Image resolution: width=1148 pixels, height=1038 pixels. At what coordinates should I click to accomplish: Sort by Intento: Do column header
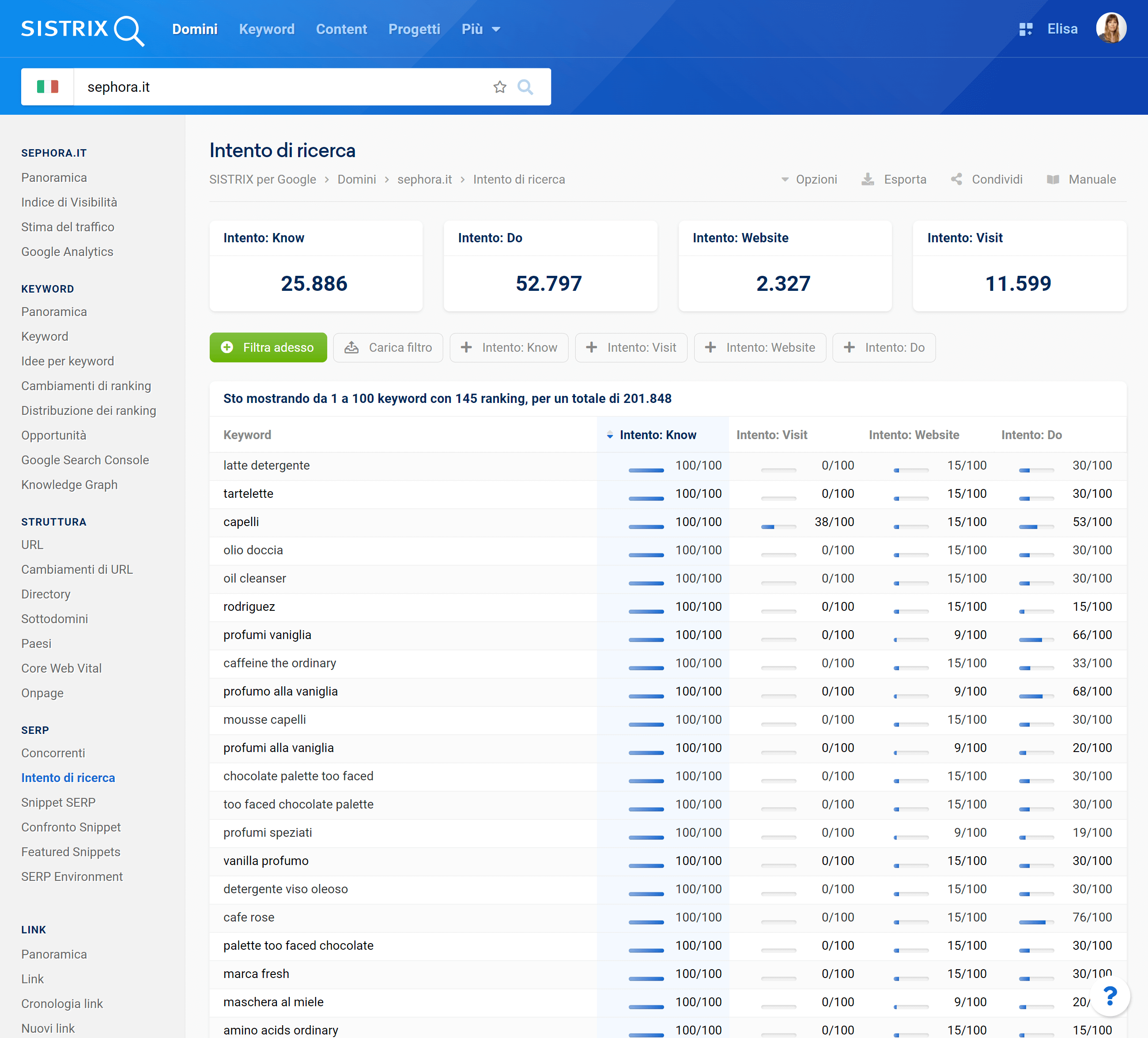pos(1031,435)
